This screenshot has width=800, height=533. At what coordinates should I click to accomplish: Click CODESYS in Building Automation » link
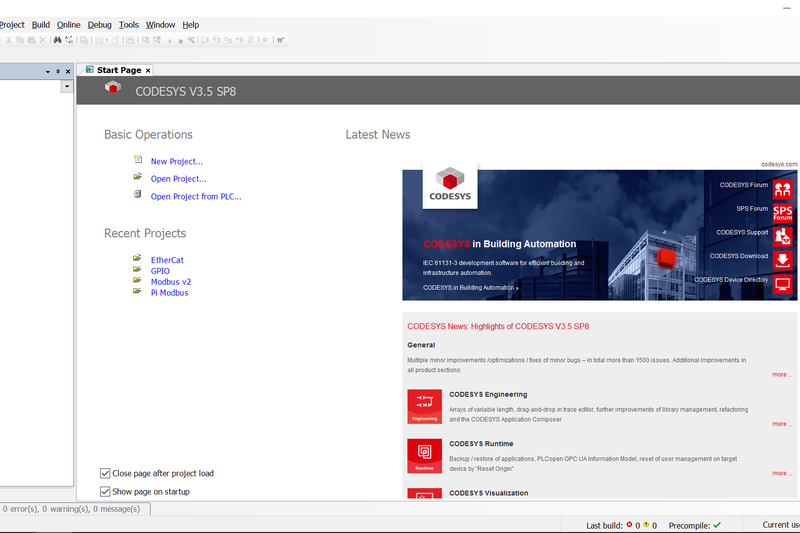470,288
